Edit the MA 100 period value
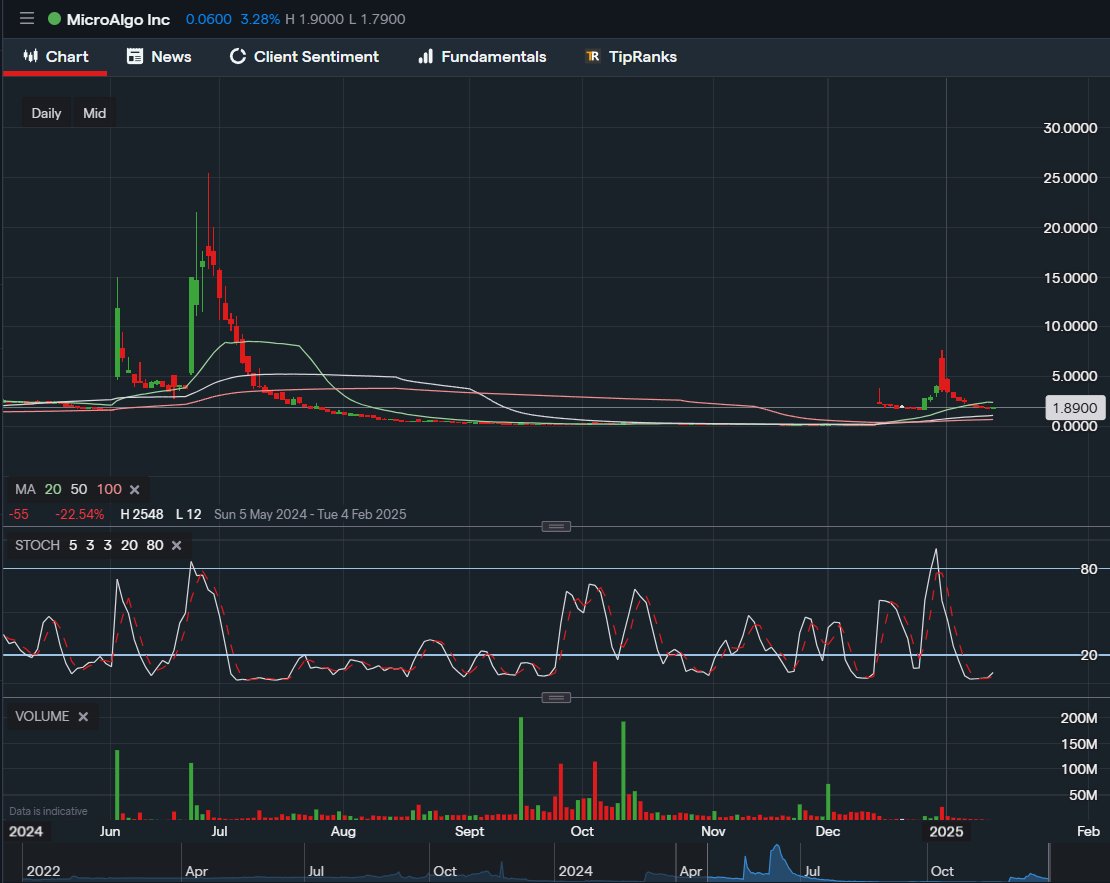 (x=109, y=489)
